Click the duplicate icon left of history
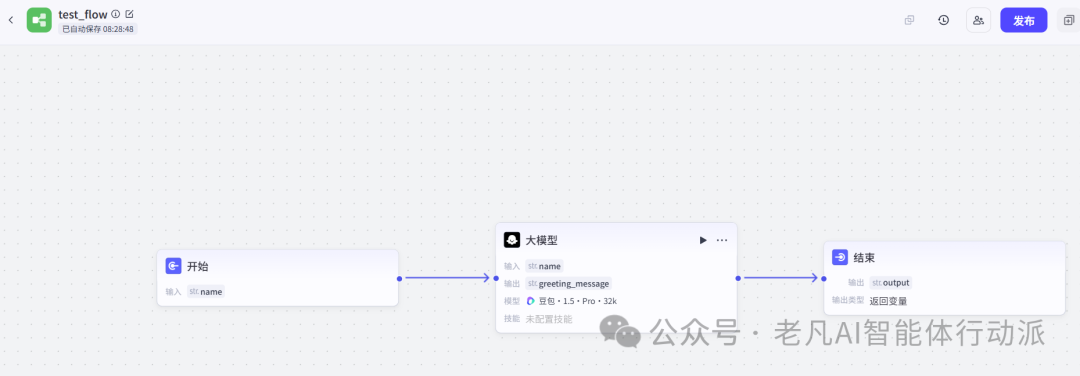The height and width of the screenshot is (376, 1080). (x=909, y=20)
